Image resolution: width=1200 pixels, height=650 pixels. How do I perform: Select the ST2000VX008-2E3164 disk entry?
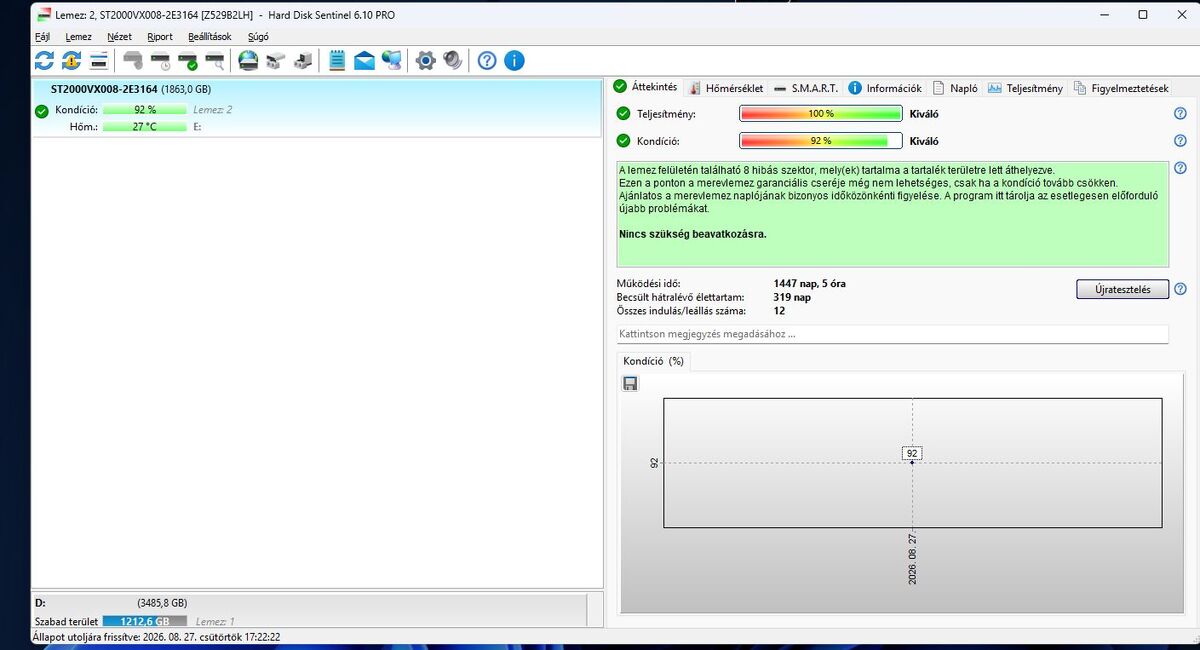317,108
